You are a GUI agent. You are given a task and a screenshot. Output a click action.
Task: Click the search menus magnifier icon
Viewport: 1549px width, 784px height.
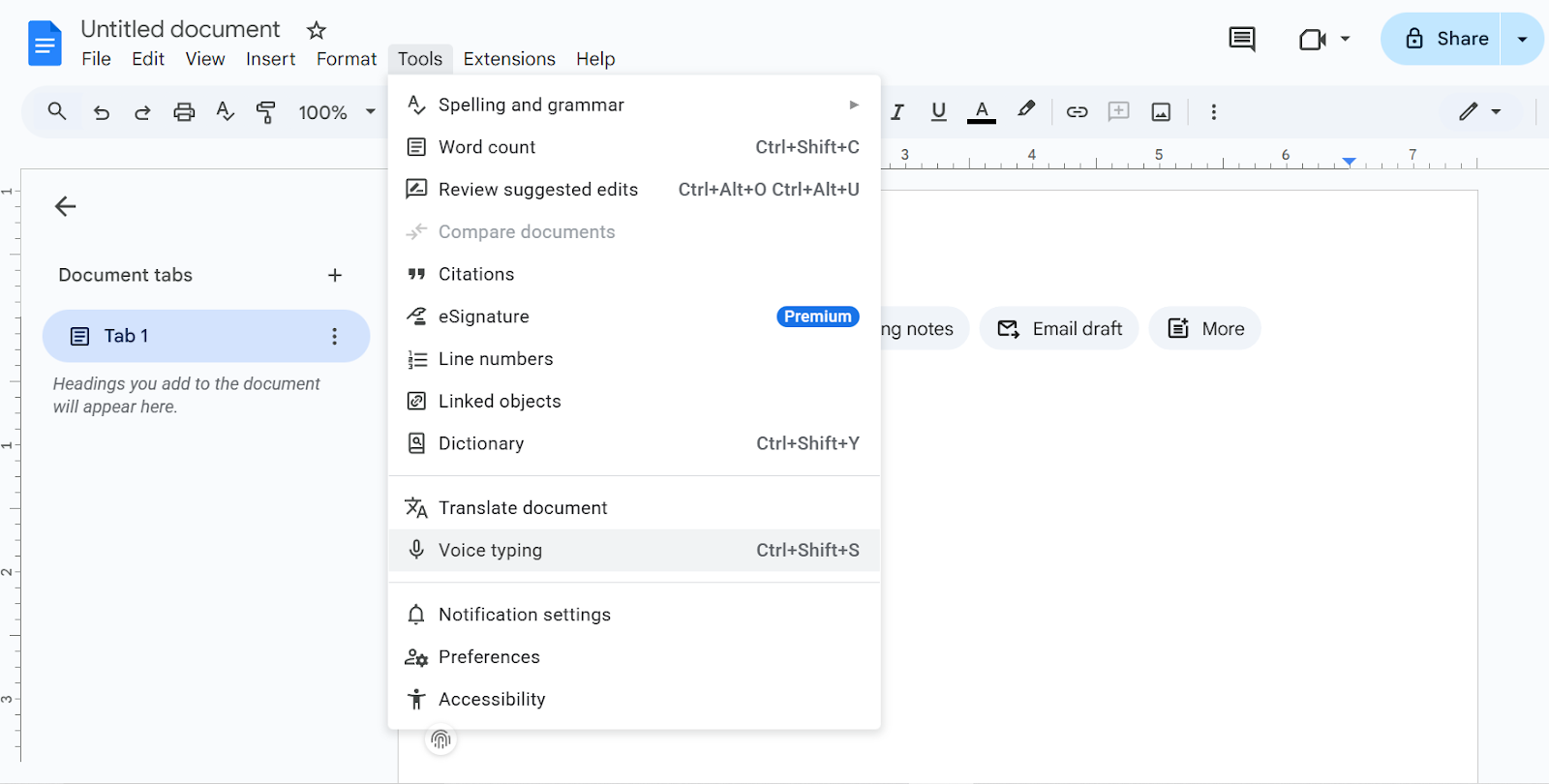(57, 111)
